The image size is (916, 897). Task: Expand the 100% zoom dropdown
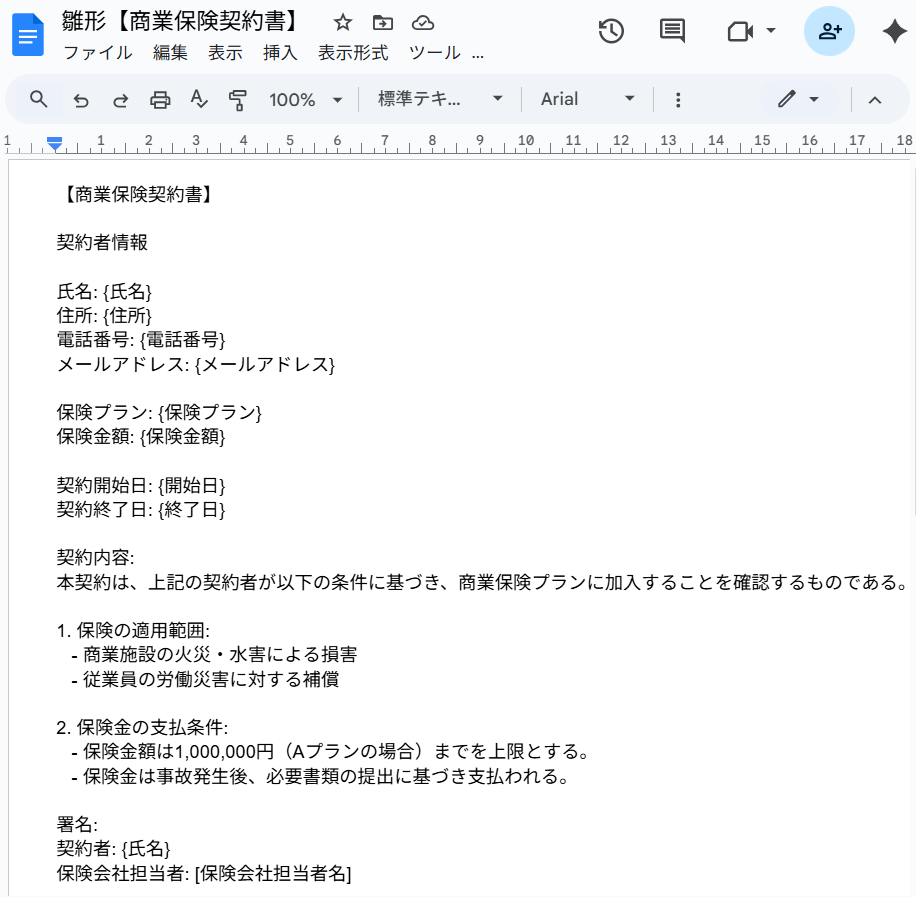[306, 100]
